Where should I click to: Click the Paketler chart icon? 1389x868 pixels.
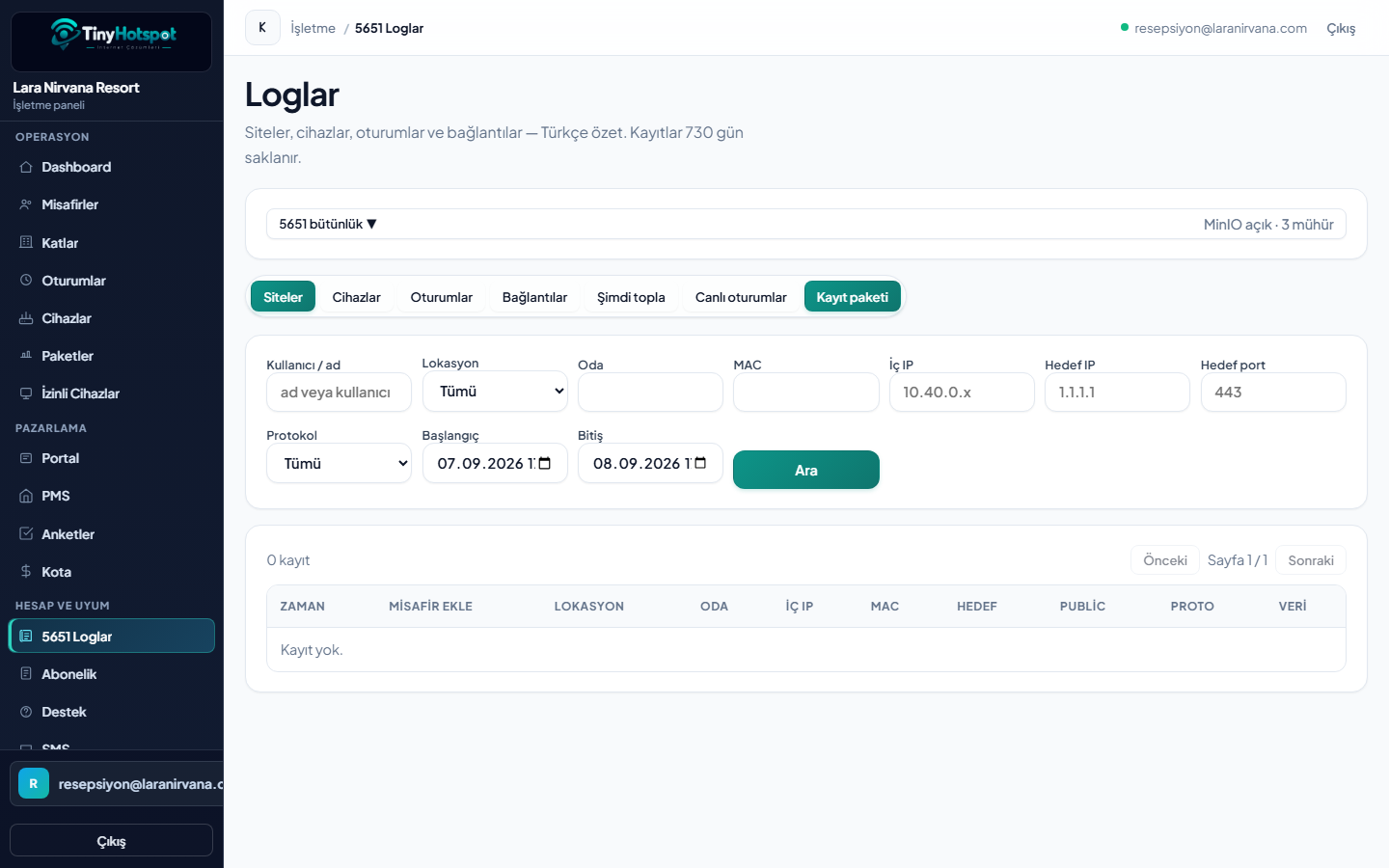click(26, 356)
